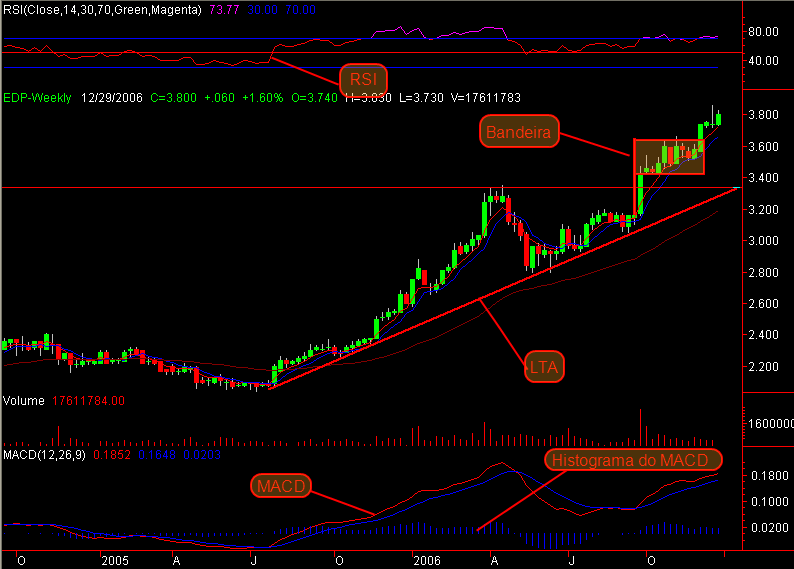This screenshot has height=569, width=794.
Task: Click the 2.600 price axis label
Action: [764, 304]
